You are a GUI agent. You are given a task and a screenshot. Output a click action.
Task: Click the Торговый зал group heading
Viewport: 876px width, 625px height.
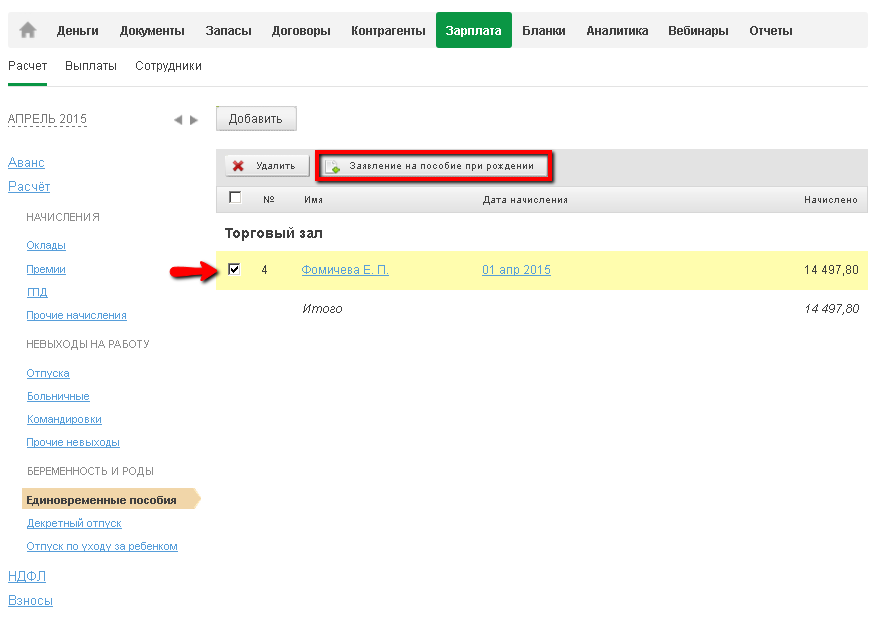click(x=274, y=233)
